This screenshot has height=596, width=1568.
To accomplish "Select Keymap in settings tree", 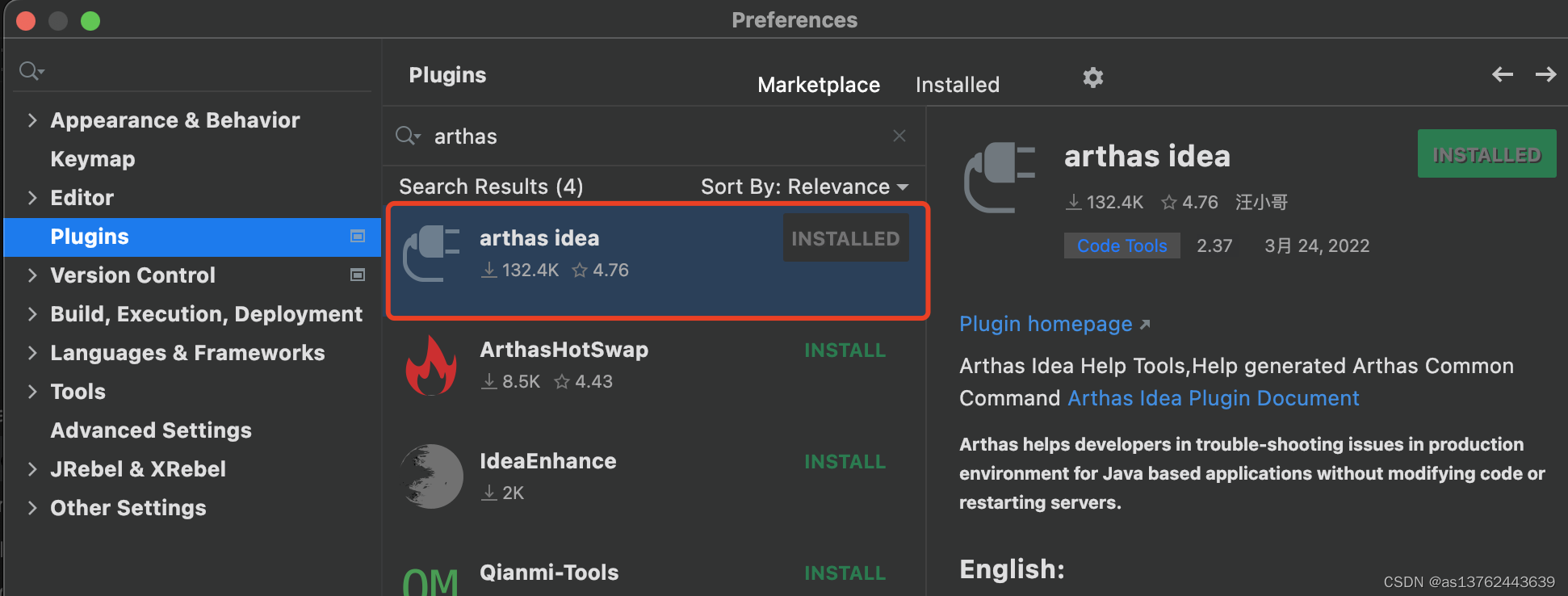I will click(93, 159).
